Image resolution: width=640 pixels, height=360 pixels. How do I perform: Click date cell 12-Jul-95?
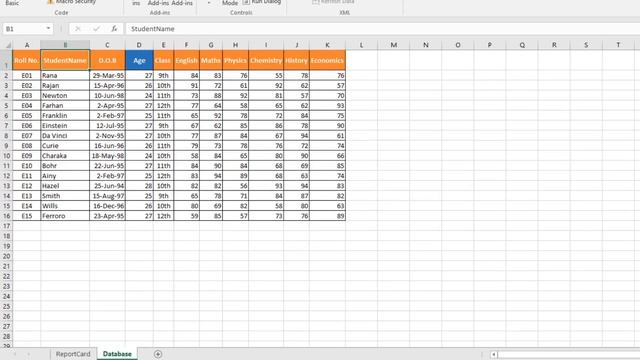tap(107, 126)
